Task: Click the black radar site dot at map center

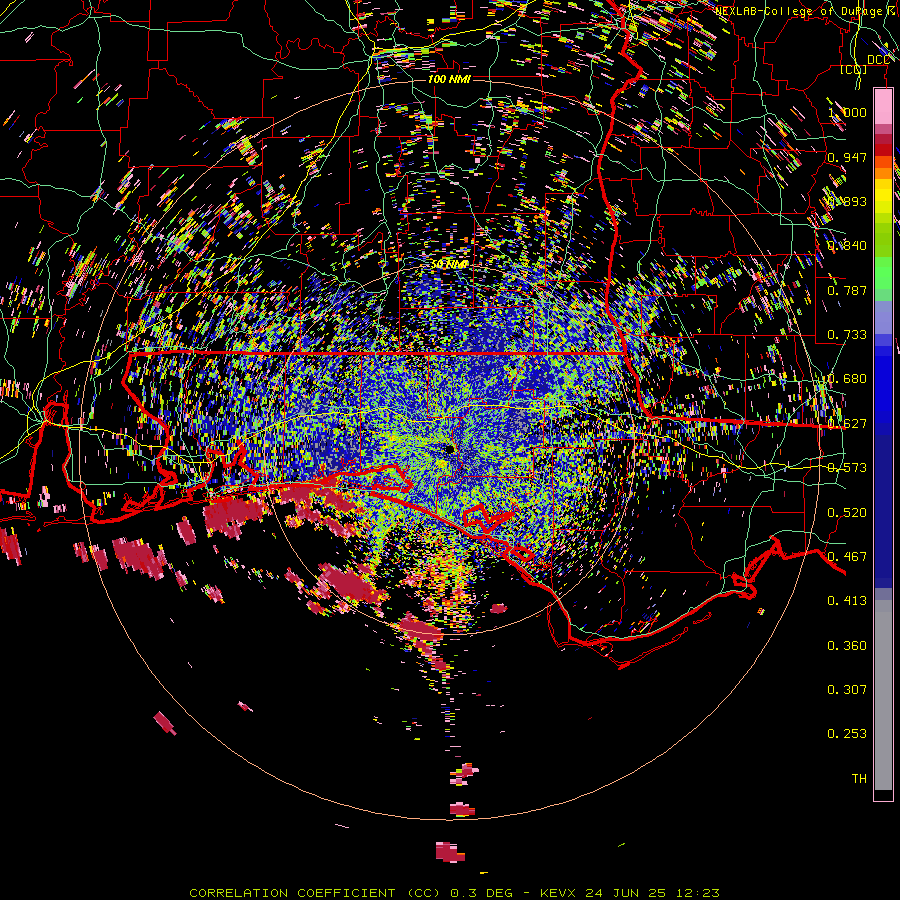Action: coord(449,448)
